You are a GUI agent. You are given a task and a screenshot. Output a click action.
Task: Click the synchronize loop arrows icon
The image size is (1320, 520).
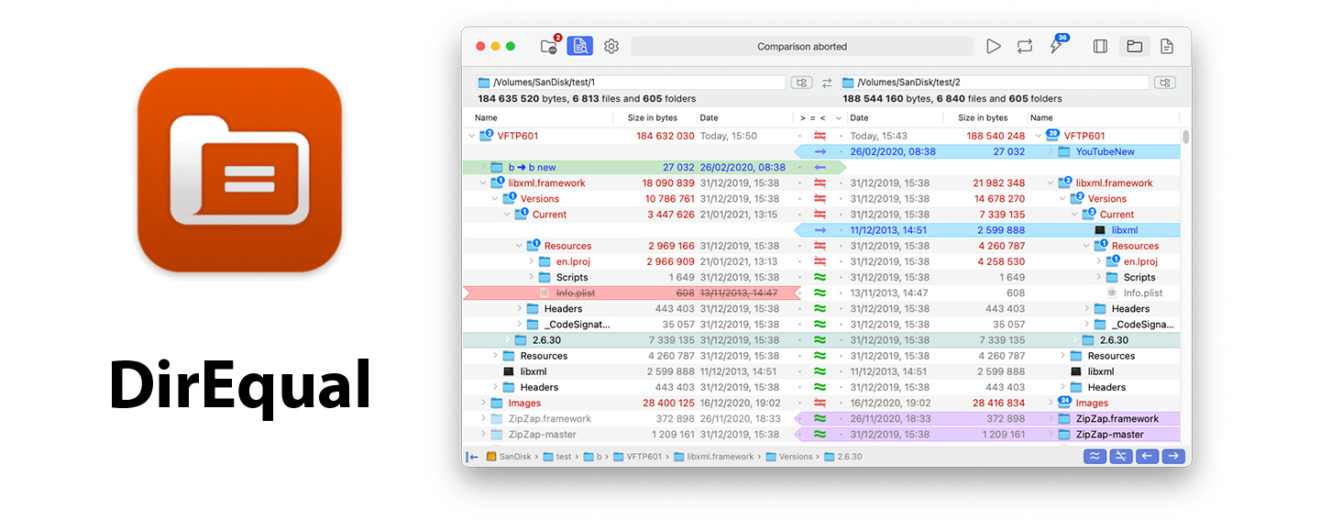[1025, 46]
